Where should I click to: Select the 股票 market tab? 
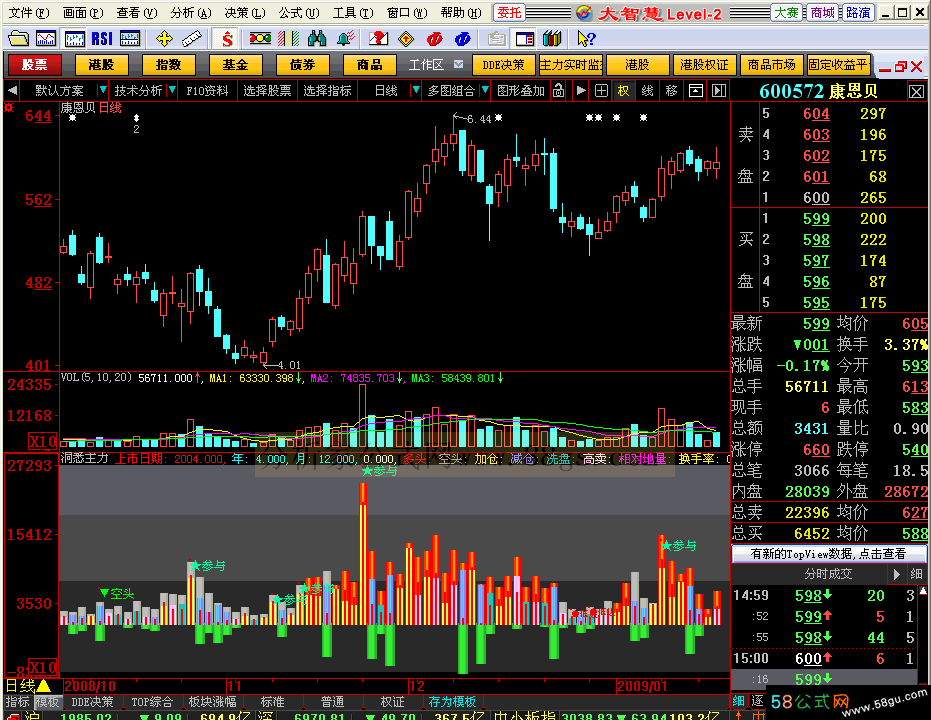34,65
